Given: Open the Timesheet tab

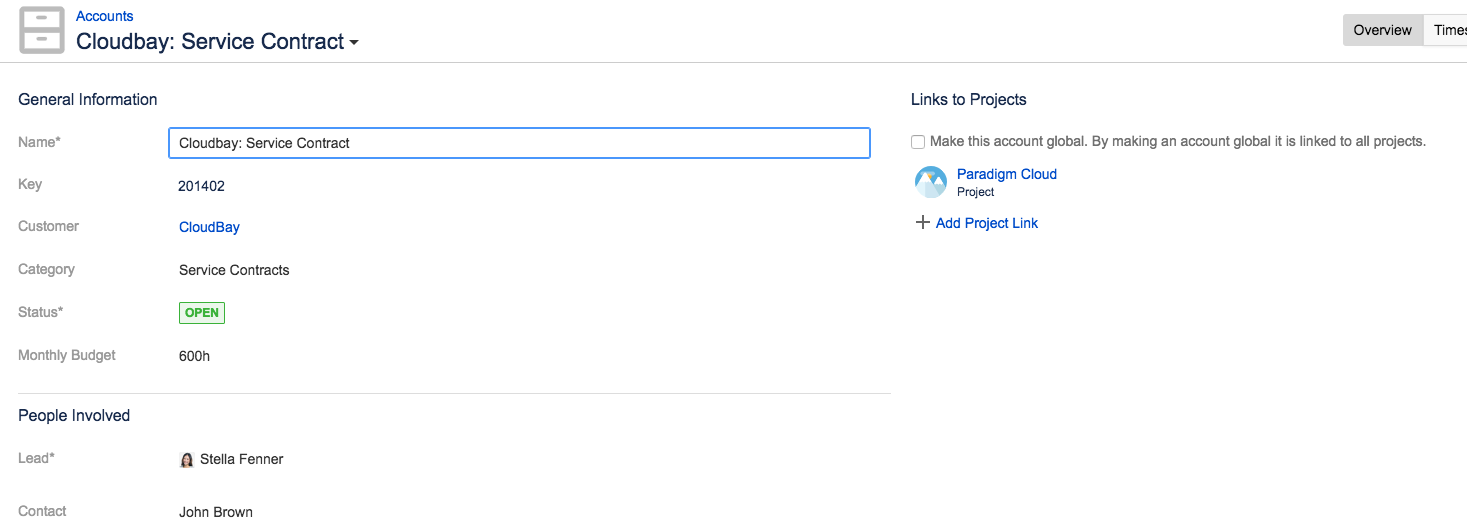Looking at the screenshot, I should 1449,30.
